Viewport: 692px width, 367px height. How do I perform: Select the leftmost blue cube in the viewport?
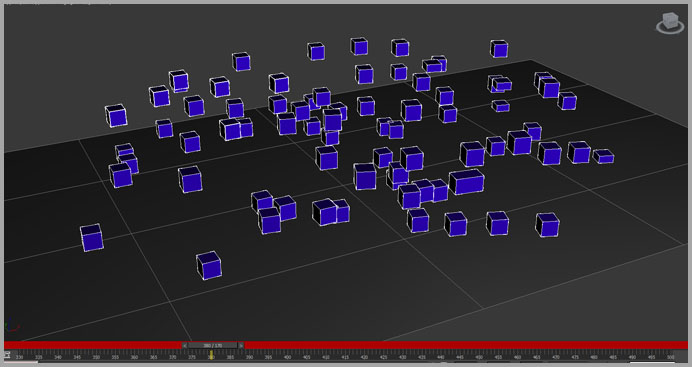pos(92,238)
